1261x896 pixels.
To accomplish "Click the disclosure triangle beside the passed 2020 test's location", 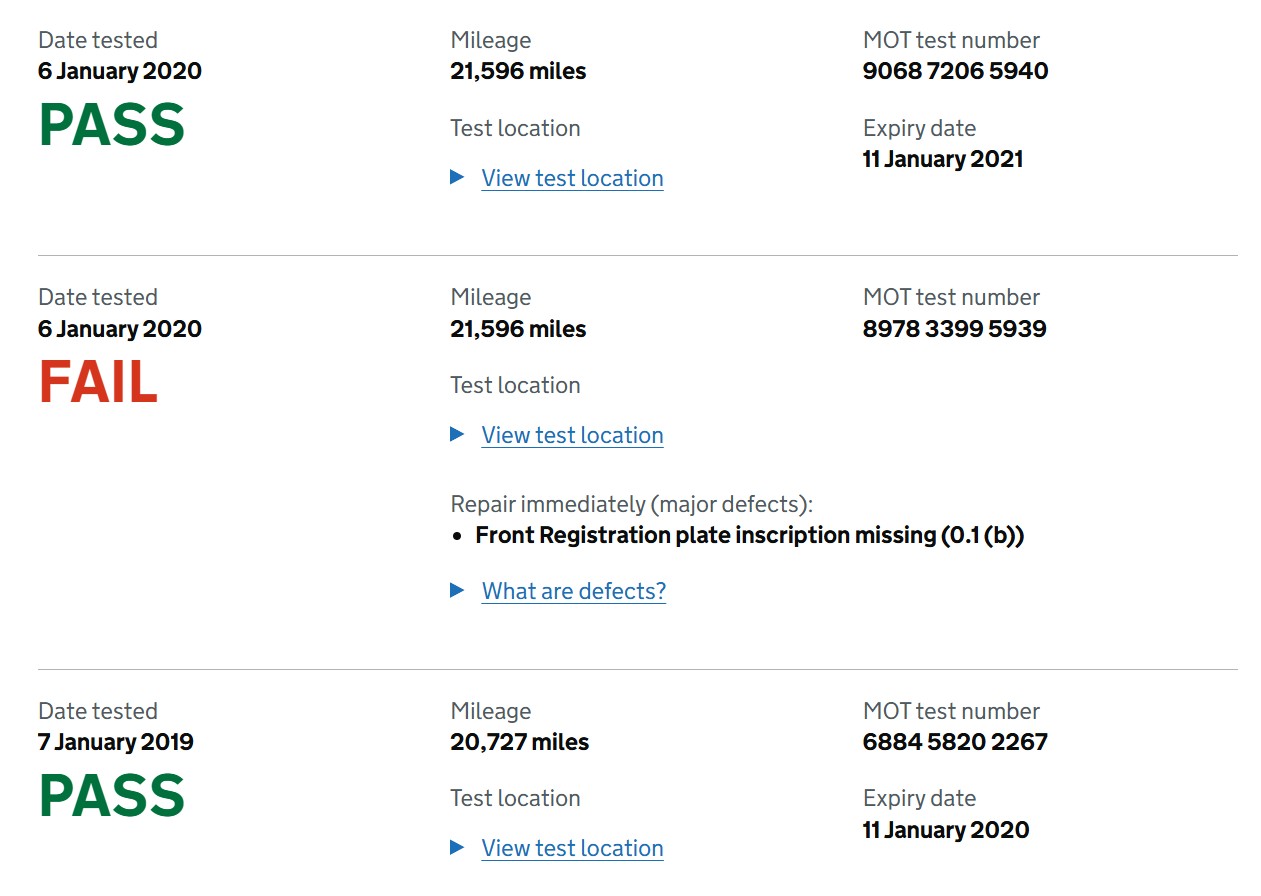I will coord(457,177).
